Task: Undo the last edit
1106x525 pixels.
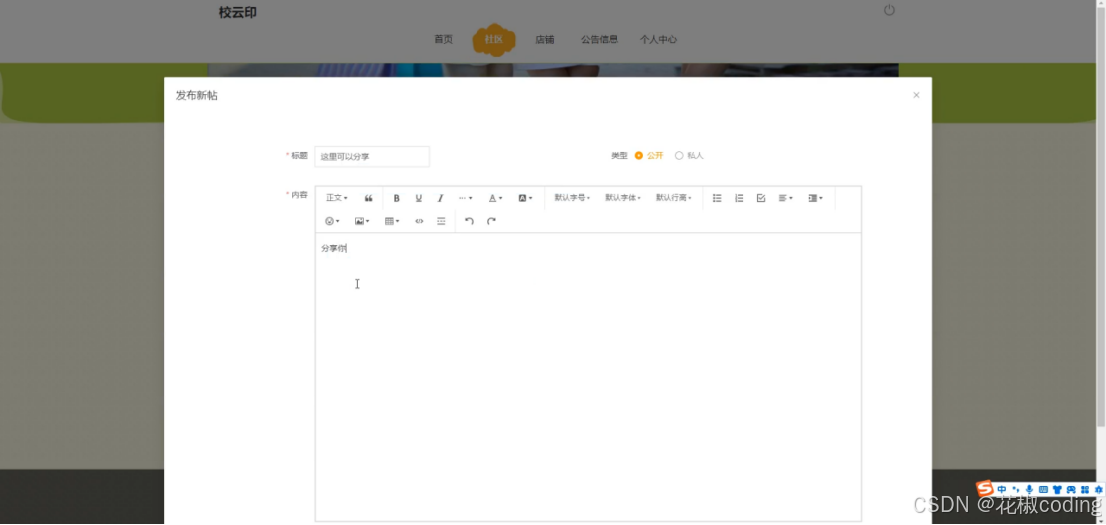Action: point(469,221)
